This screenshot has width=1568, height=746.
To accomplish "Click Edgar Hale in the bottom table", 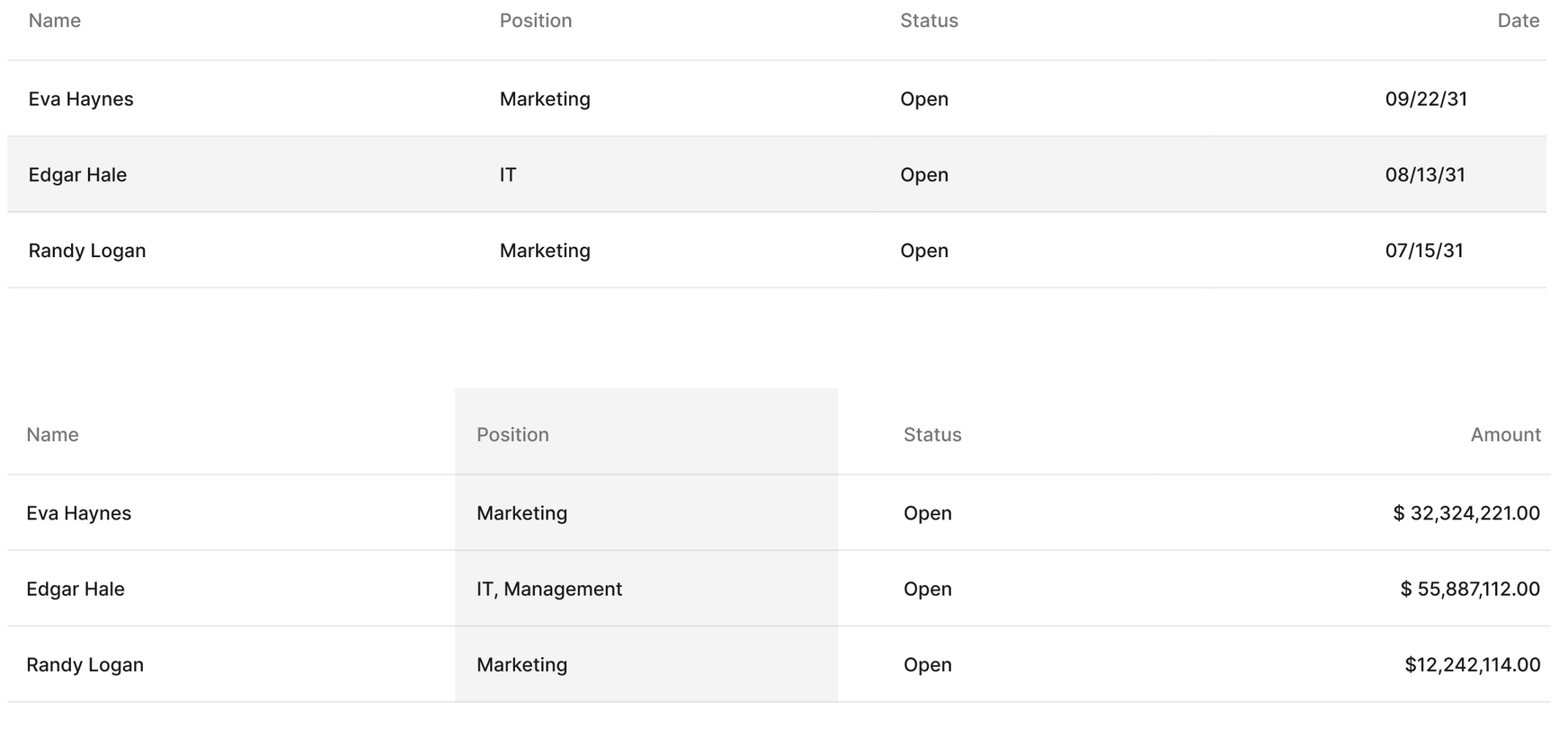I will [x=76, y=589].
